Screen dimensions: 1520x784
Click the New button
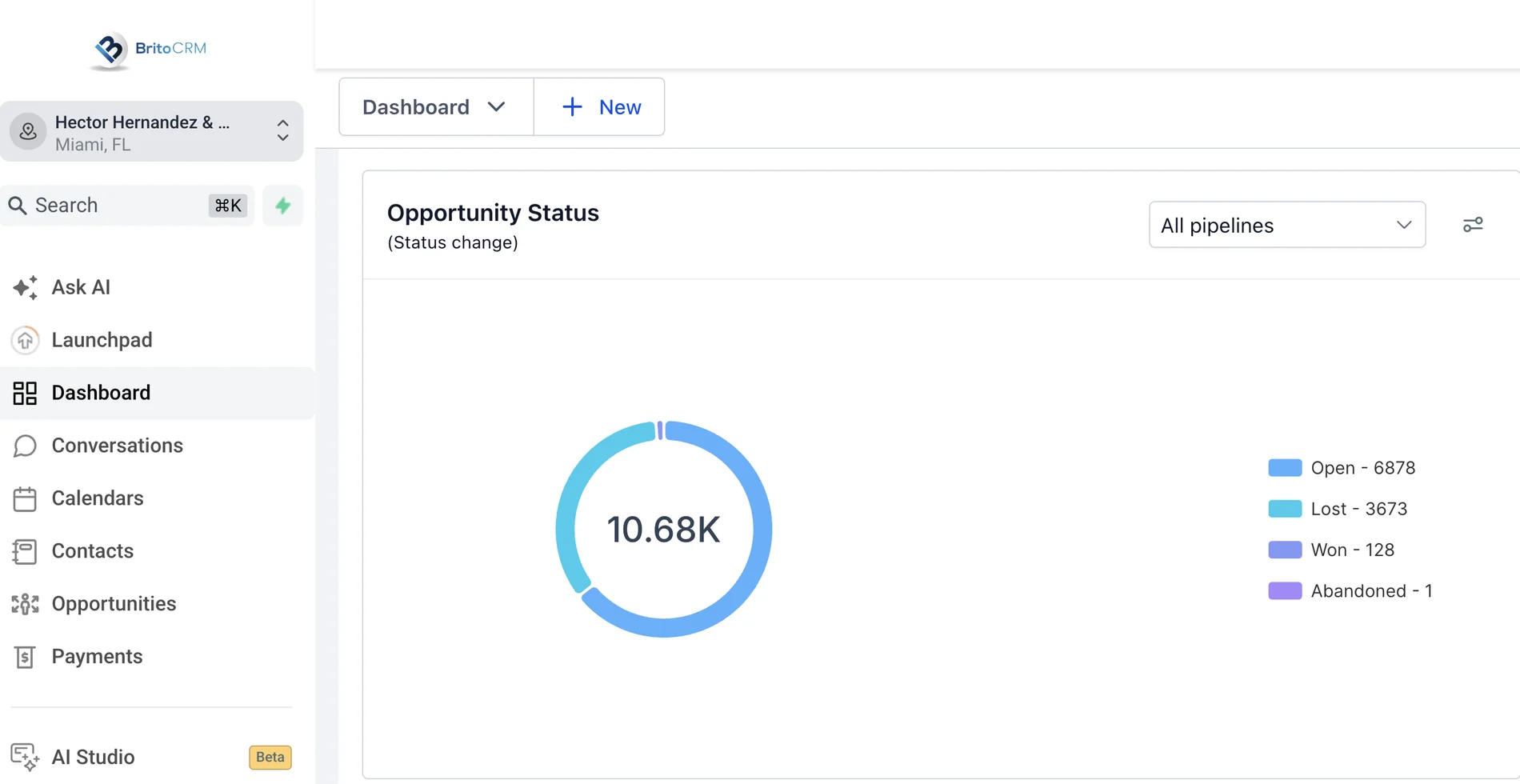[599, 107]
